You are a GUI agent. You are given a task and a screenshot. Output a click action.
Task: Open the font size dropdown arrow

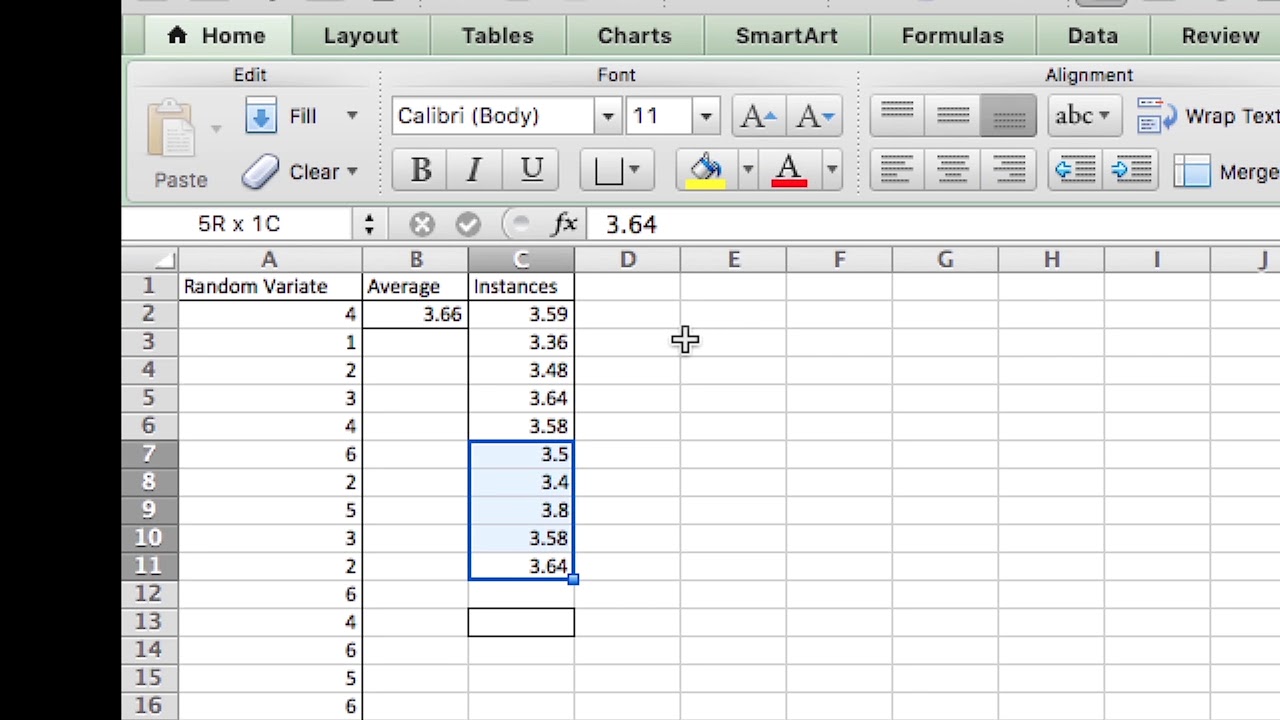coord(705,116)
